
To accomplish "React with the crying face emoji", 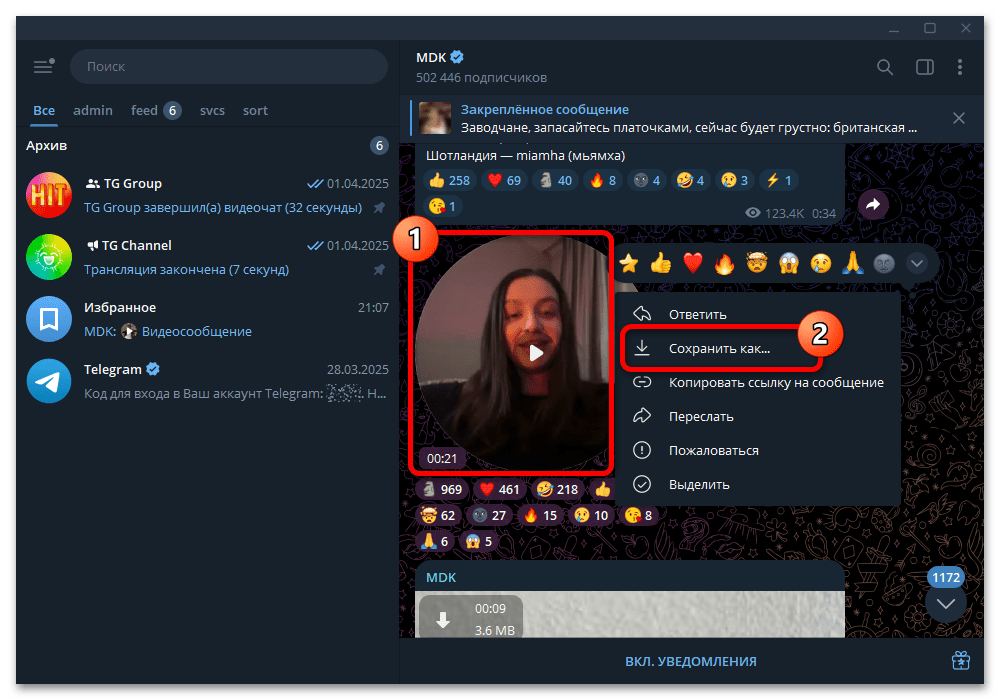I will (x=821, y=263).
